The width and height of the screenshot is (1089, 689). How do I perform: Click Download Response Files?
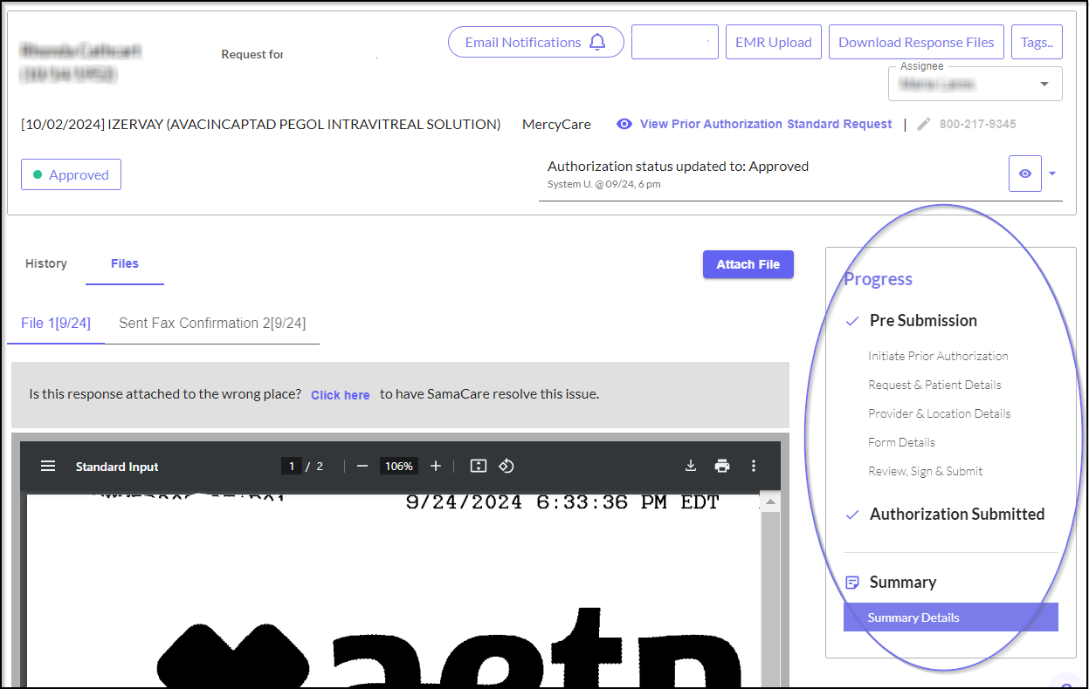click(x=916, y=42)
